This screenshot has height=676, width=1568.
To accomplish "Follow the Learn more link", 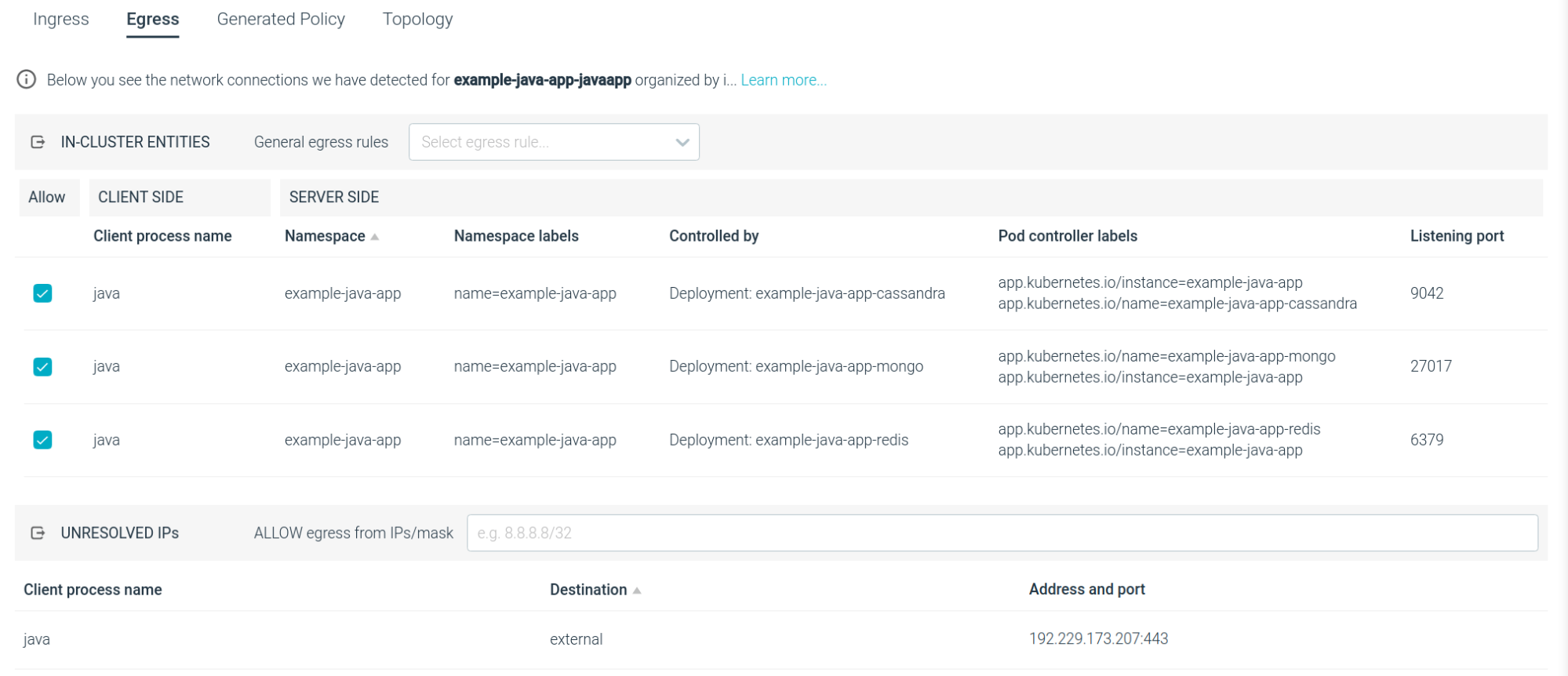I will tap(784, 80).
